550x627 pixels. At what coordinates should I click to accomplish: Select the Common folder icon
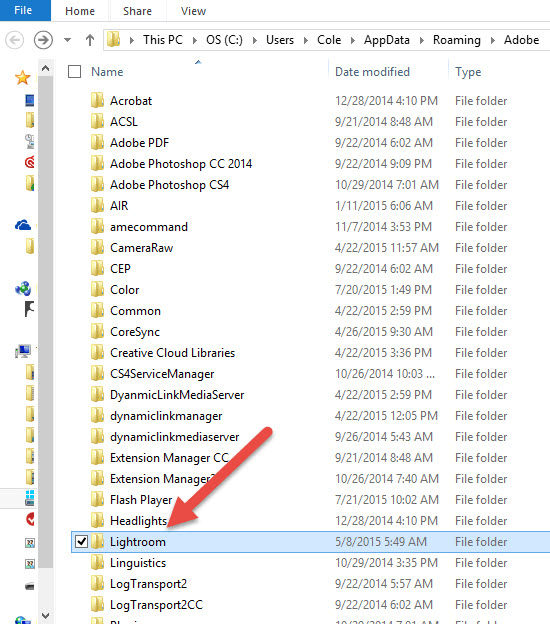pos(97,310)
